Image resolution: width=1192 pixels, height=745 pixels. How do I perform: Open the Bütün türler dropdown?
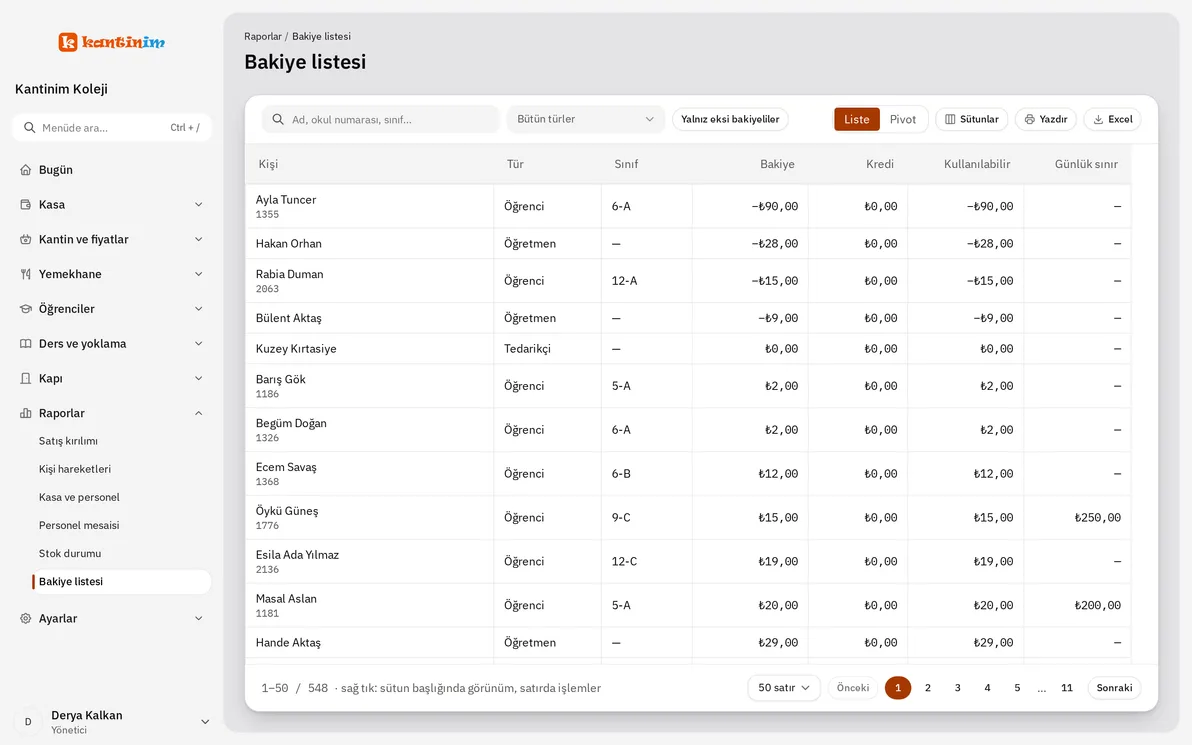tap(585, 119)
